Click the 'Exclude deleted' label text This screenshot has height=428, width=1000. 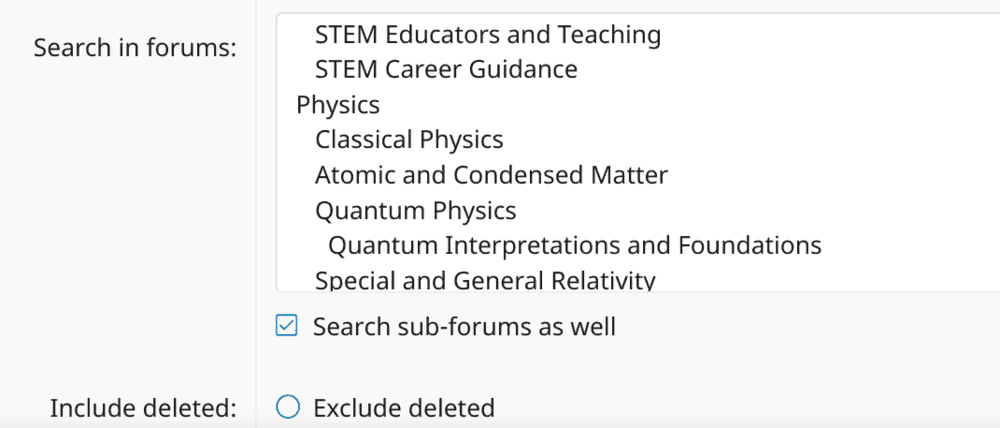tap(403, 408)
